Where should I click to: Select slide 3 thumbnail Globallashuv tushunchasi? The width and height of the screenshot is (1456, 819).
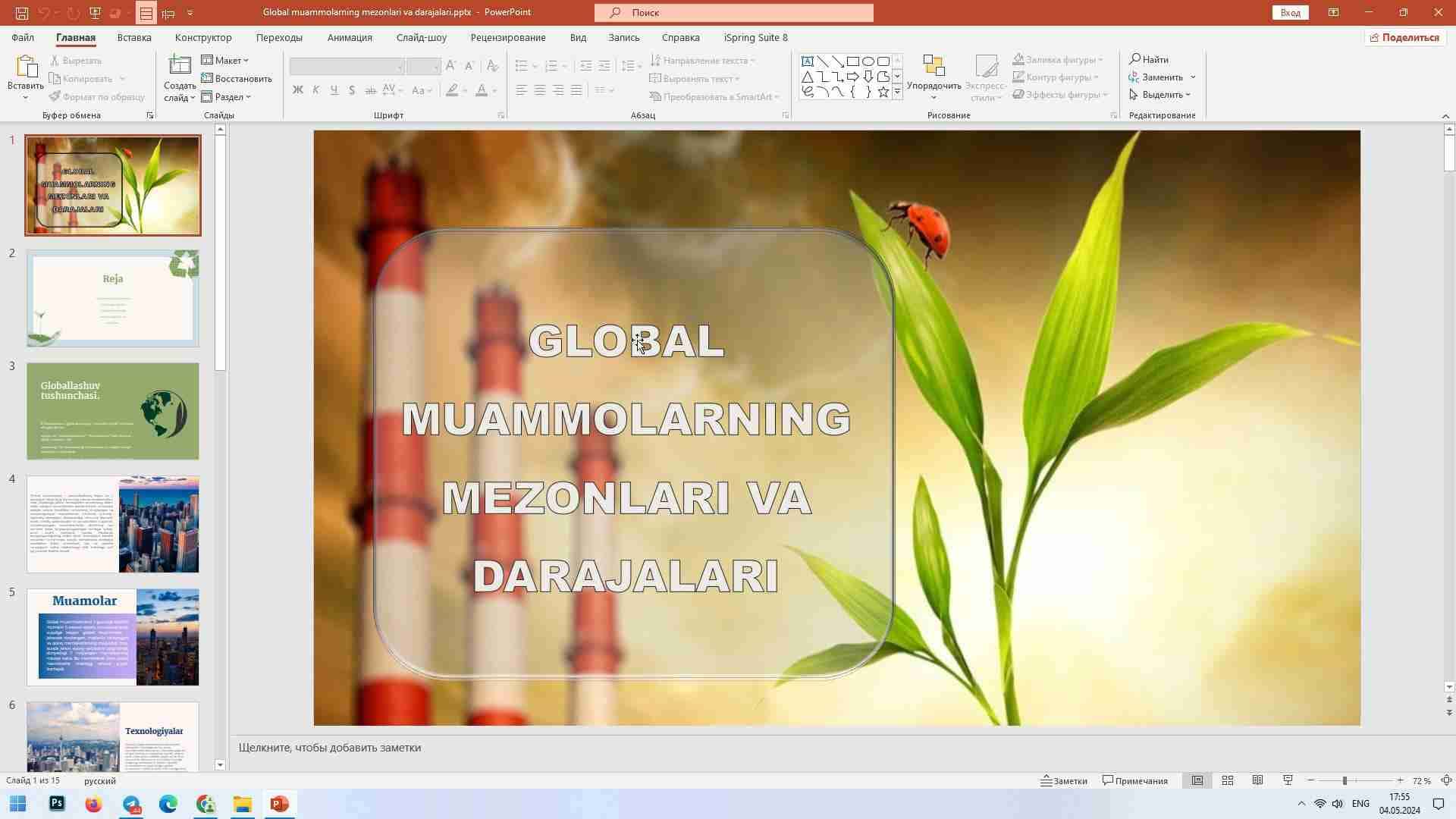tap(113, 411)
